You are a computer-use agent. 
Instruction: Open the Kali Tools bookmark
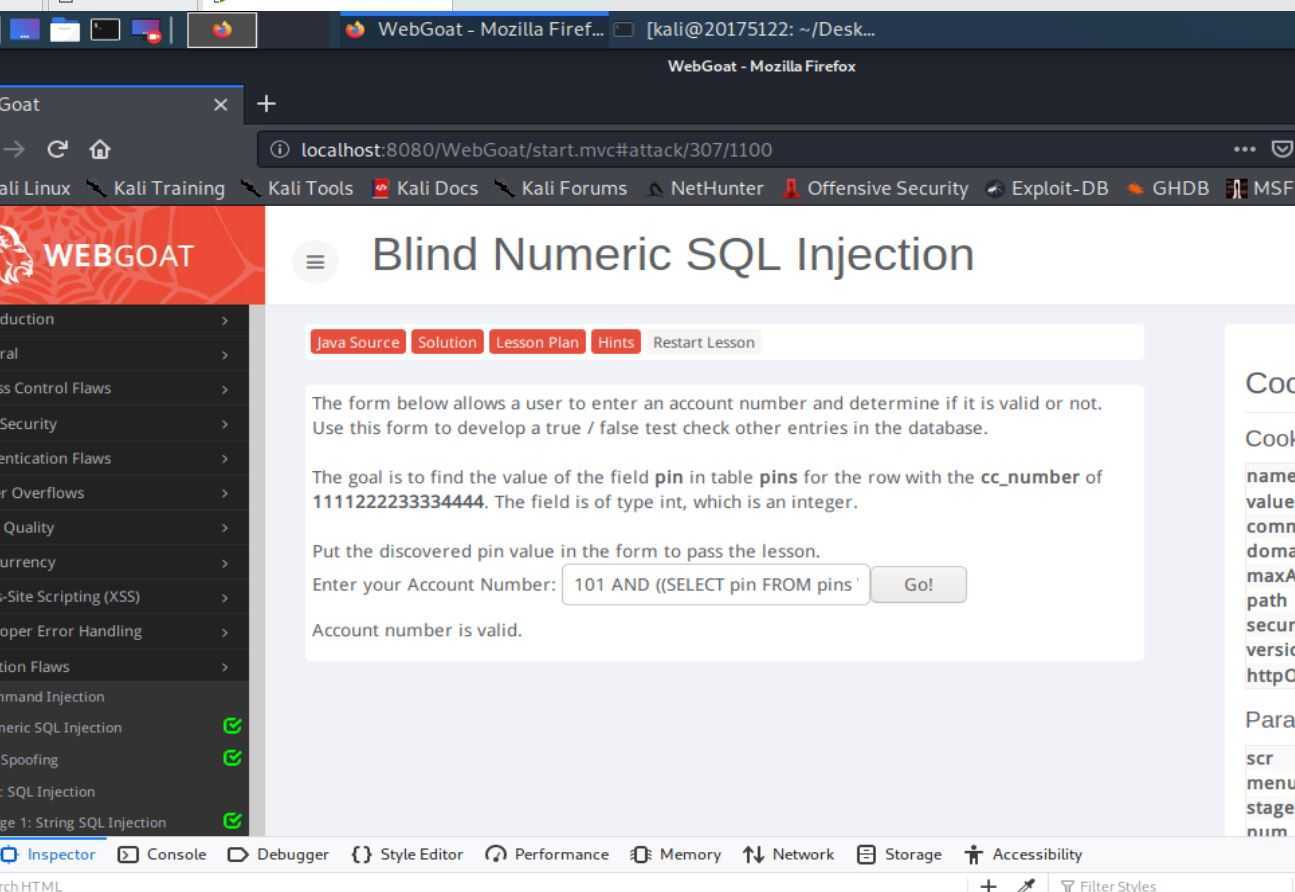click(x=297, y=188)
